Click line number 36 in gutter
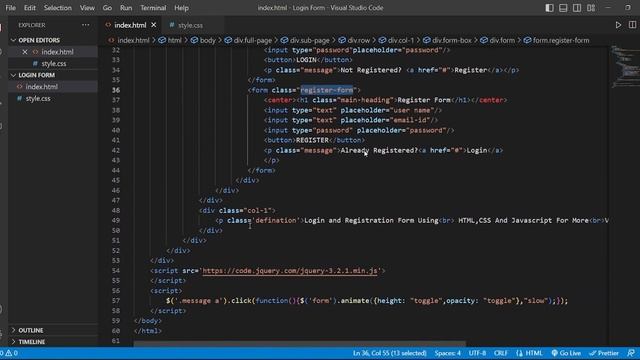Viewport: 640px width, 360px height. coord(116,90)
